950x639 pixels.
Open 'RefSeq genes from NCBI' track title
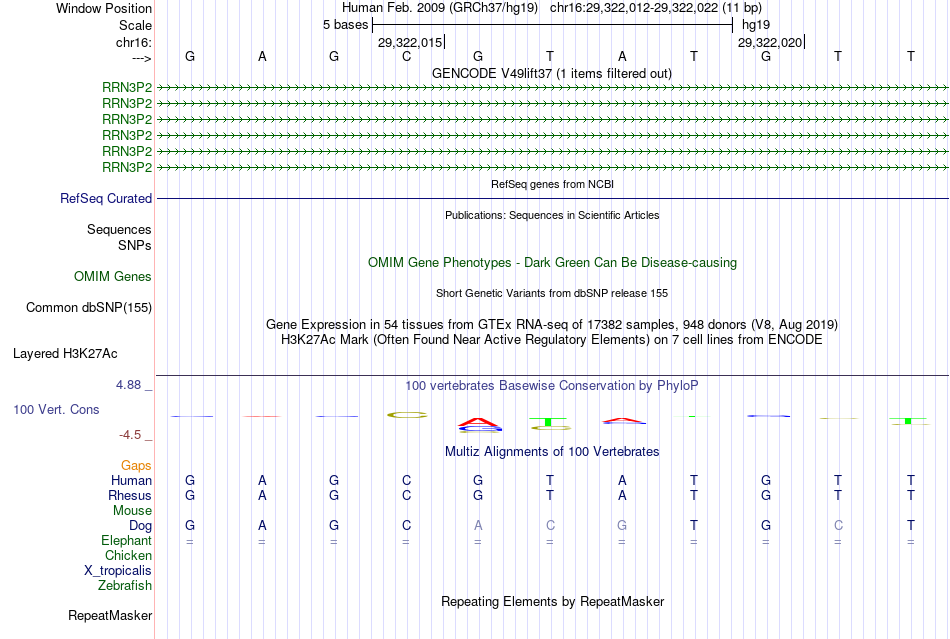(552, 184)
